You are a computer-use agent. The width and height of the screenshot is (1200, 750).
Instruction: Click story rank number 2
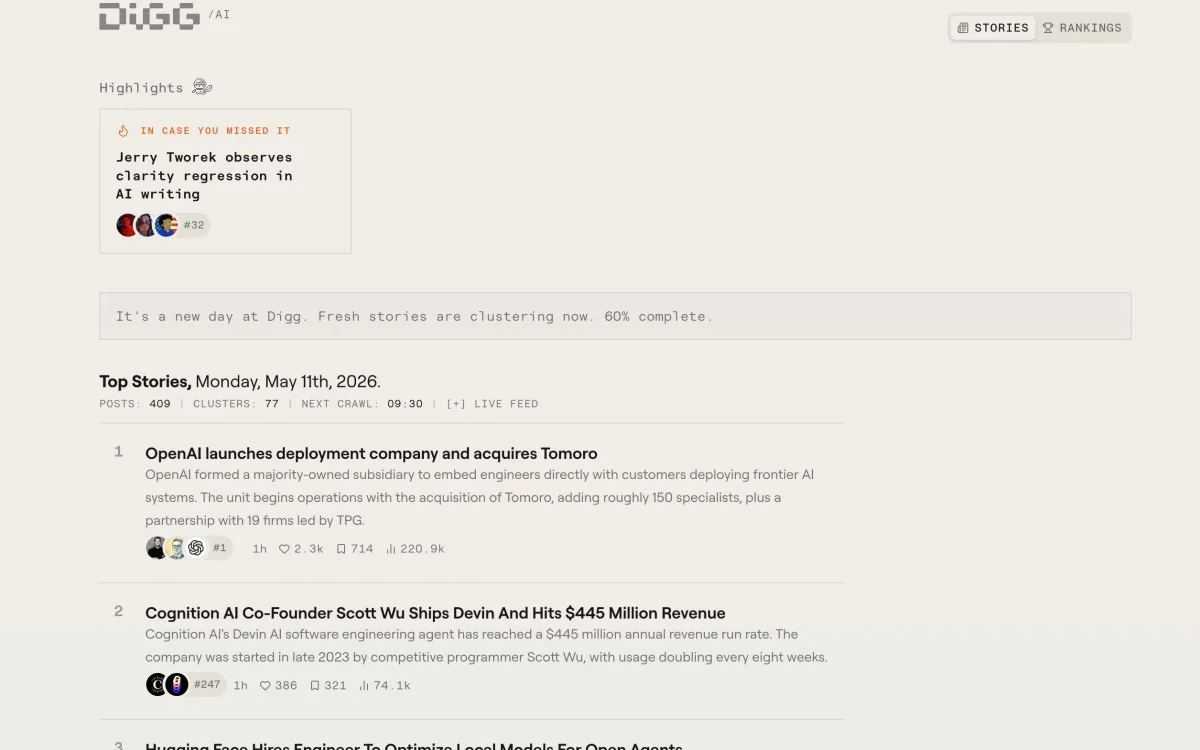click(118, 611)
